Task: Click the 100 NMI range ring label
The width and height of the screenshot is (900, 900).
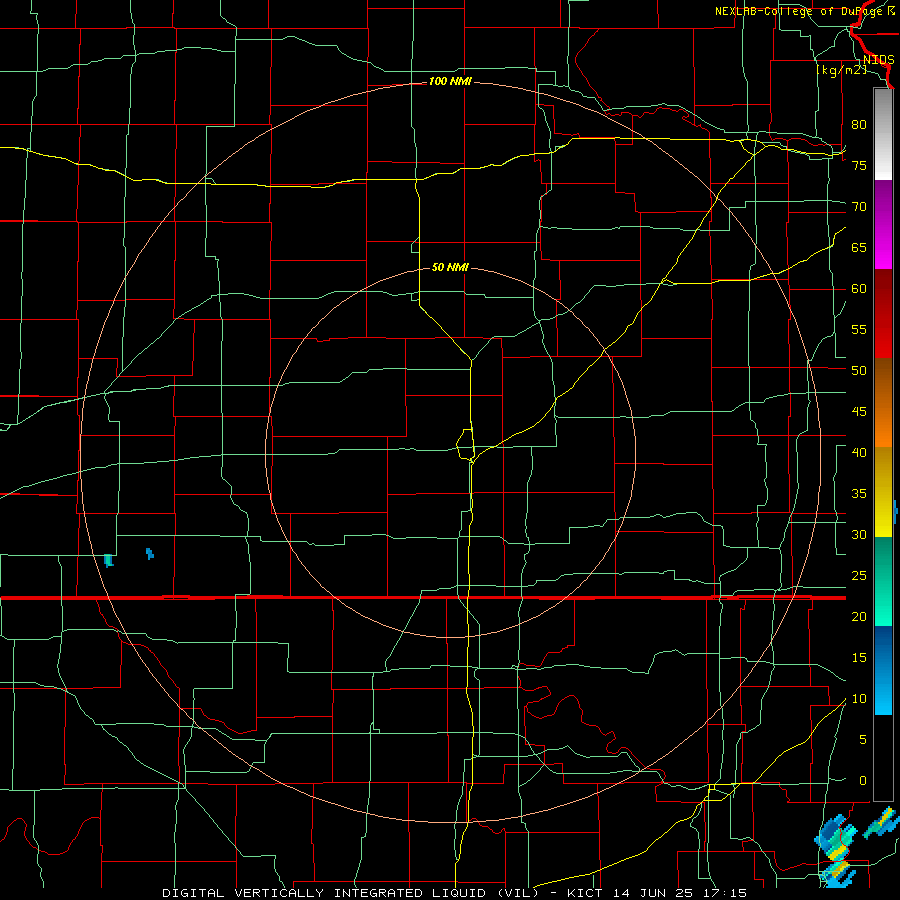Action: tap(450, 82)
